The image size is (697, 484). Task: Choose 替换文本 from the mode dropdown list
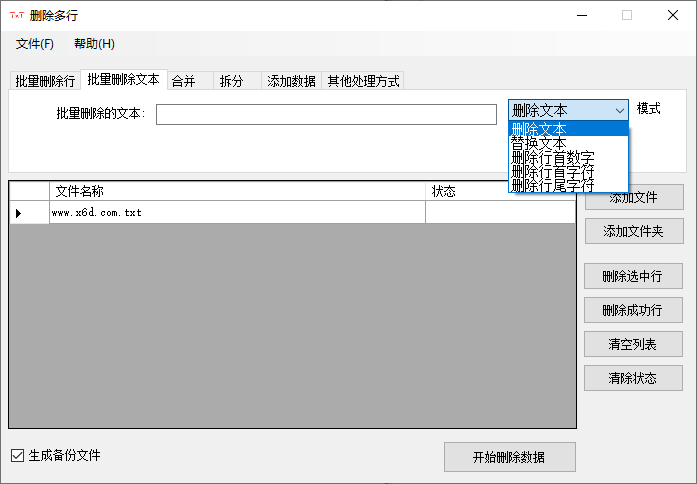tap(538, 143)
